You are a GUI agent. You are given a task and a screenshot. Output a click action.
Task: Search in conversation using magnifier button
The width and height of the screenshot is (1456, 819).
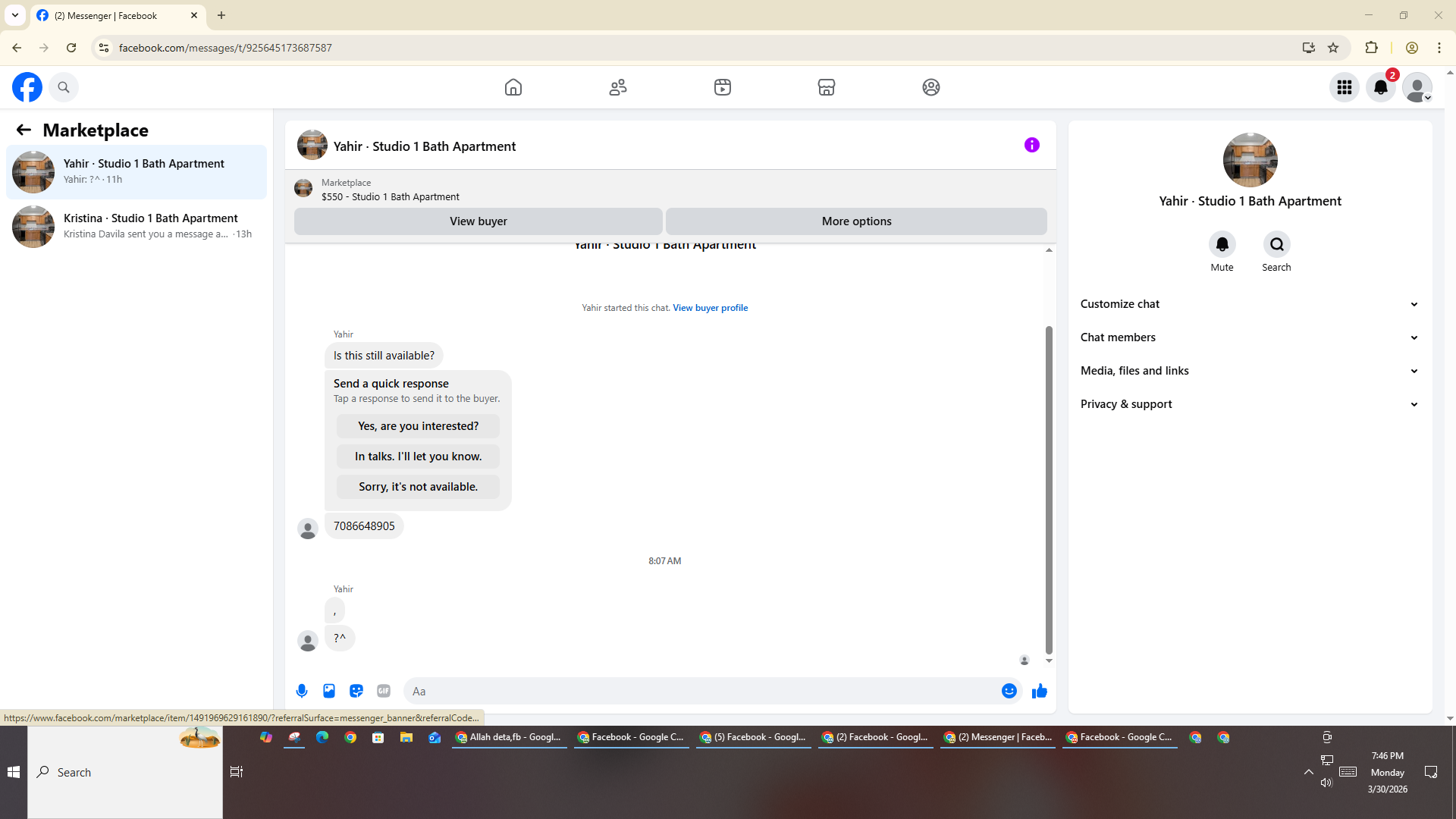tap(1276, 244)
